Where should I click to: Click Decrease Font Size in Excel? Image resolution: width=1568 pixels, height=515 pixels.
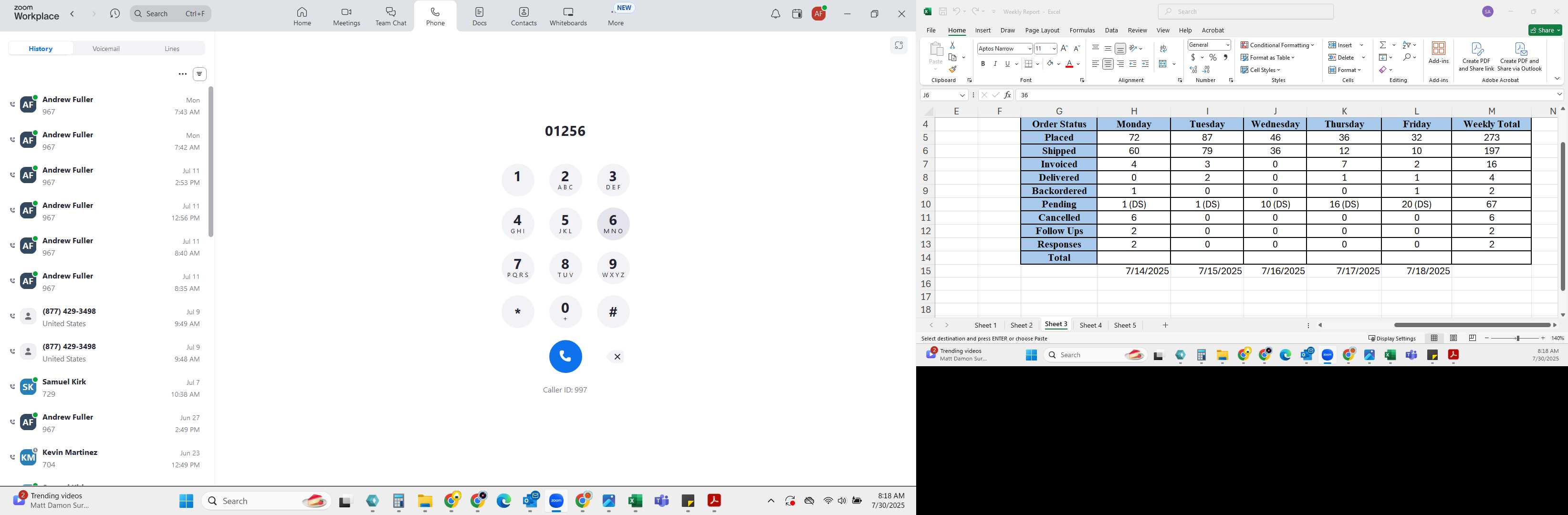tap(1077, 48)
